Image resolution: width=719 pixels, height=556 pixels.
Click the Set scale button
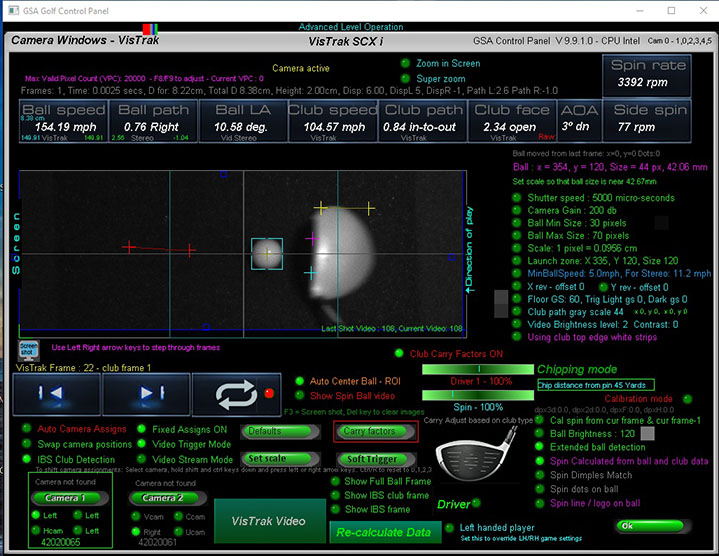coord(280,458)
